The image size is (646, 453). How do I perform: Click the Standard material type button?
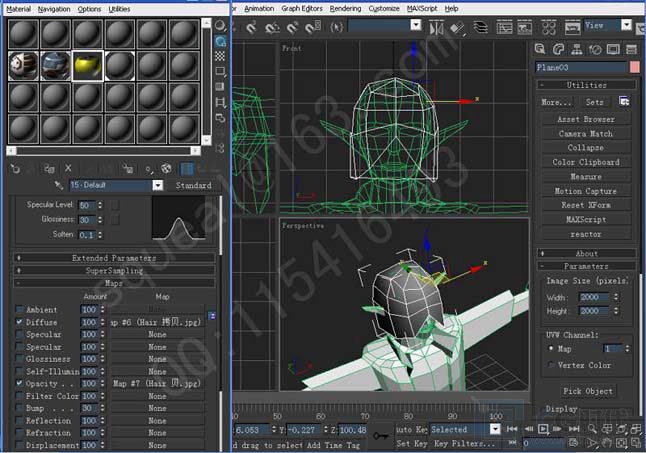pyautogui.click(x=193, y=185)
